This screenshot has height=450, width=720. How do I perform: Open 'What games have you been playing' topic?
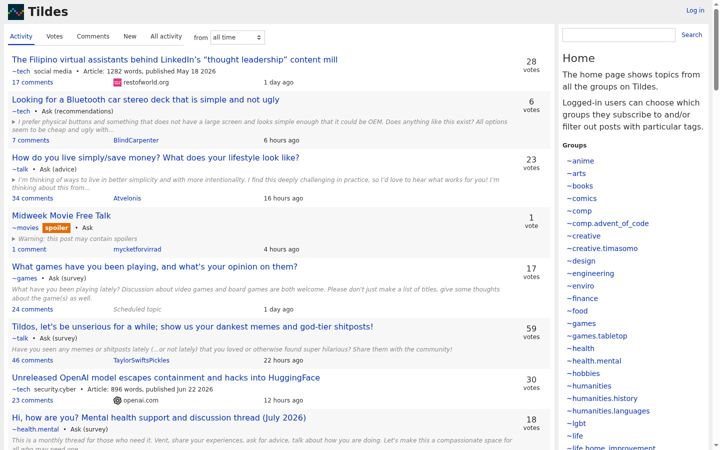(x=155, y=267)
